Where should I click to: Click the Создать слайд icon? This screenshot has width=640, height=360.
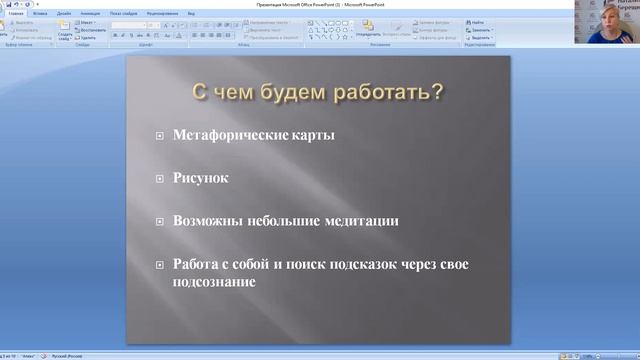(64, 26)
